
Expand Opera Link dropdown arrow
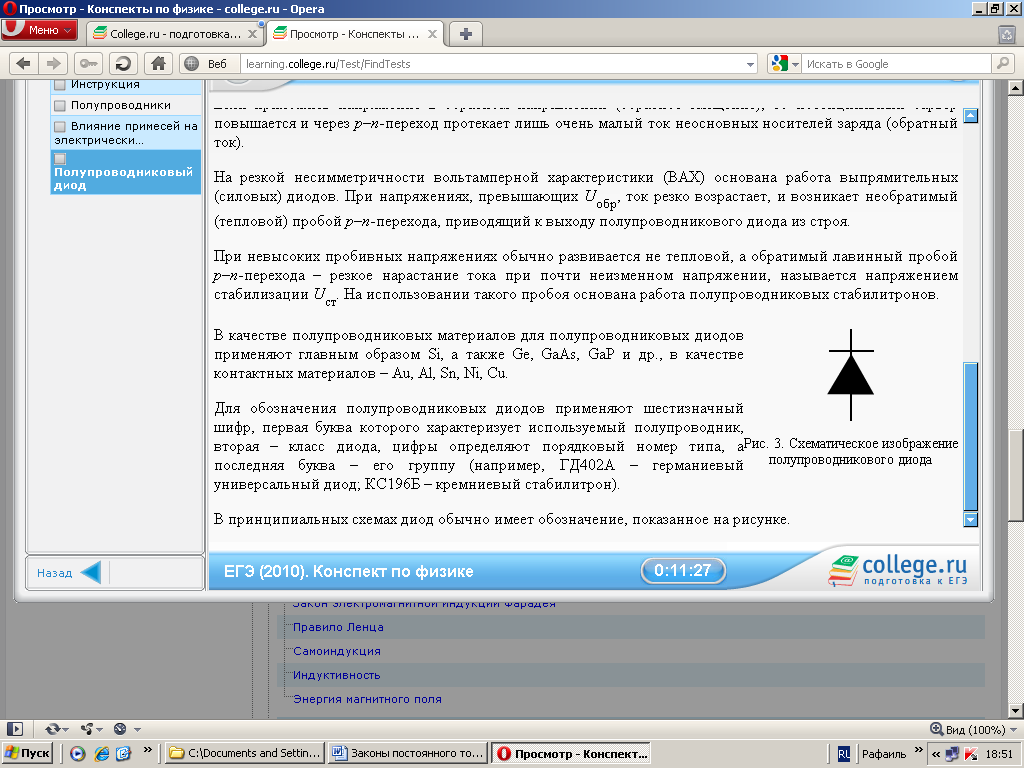coord(66,729)
